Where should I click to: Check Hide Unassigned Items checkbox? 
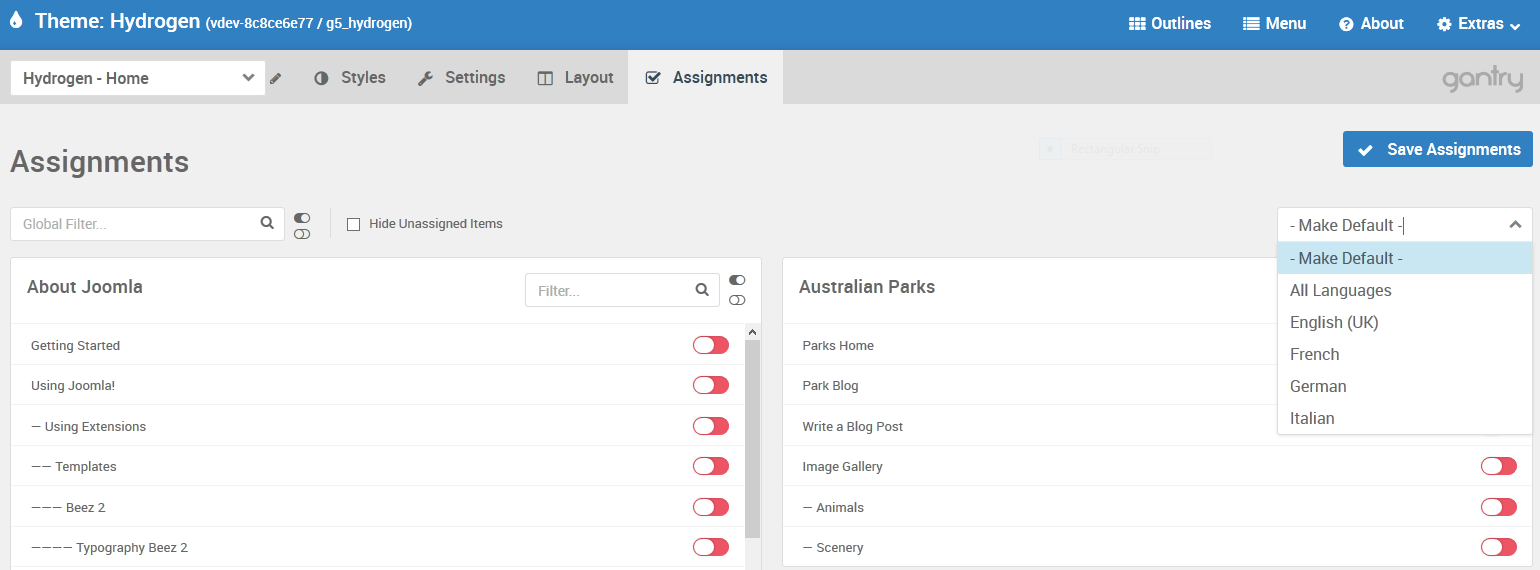coord(353,224)
